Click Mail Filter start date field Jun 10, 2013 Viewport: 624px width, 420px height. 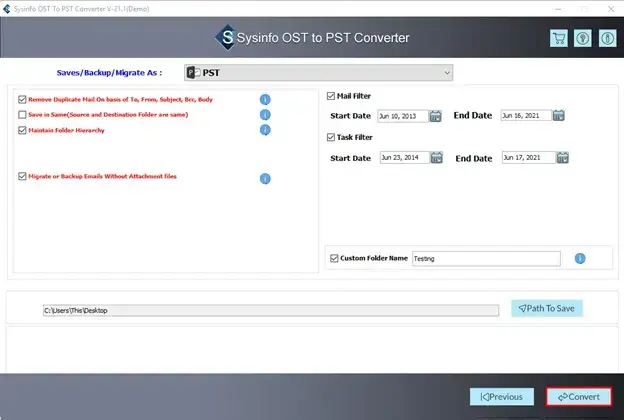click(403, 116)
